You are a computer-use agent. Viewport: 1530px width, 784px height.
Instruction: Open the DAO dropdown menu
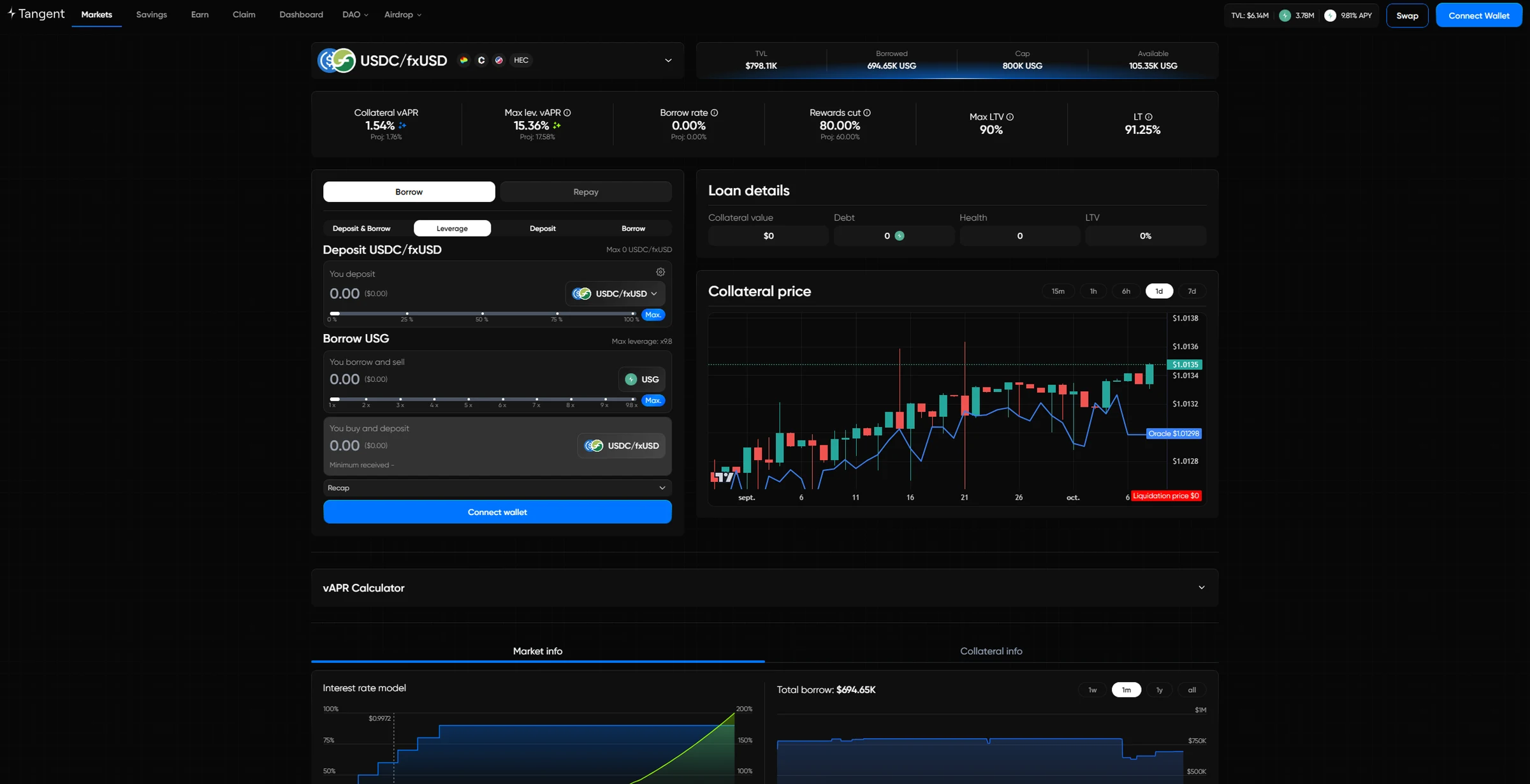click(x=355, y=15)
